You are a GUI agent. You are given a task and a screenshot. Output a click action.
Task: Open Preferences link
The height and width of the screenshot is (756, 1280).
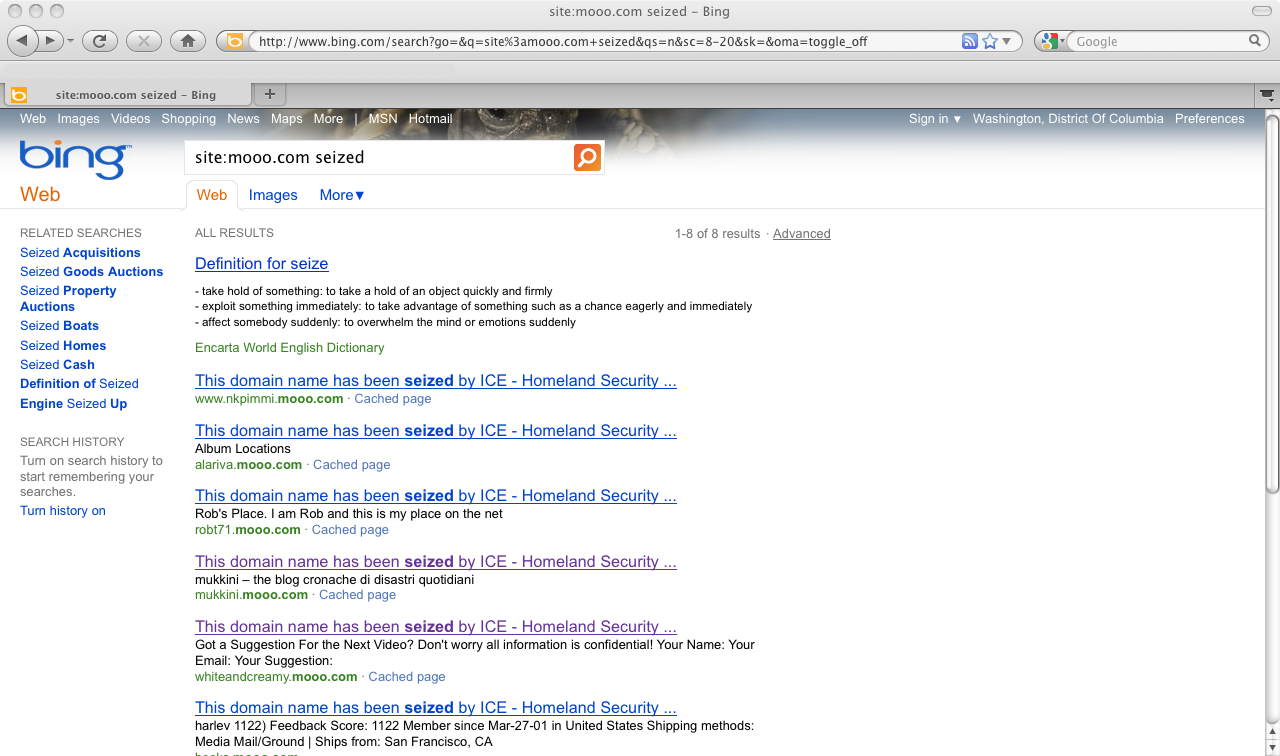[1209, 118]
